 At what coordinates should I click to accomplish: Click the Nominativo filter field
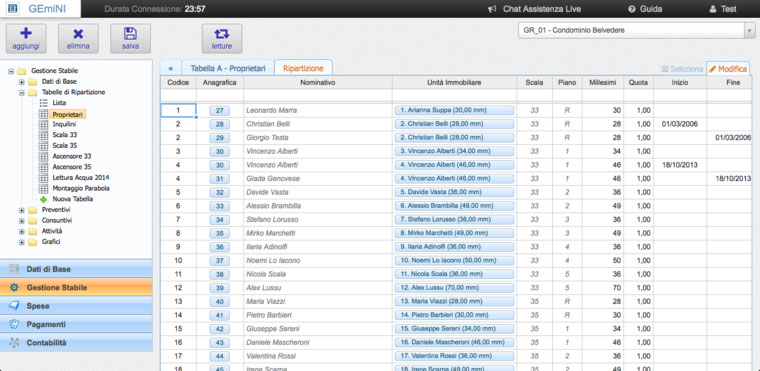point(318,95)
